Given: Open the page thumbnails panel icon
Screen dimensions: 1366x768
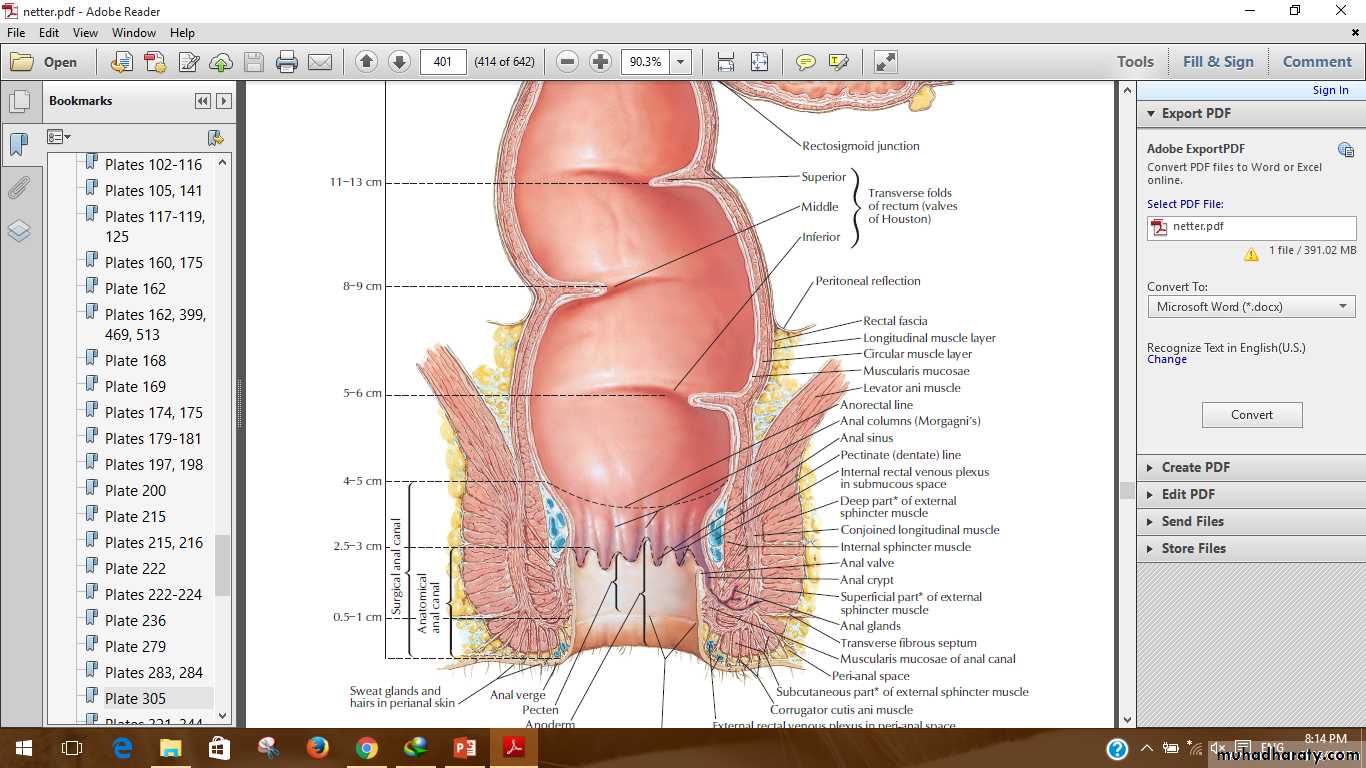Looking at the screenshot, I should point(19,101).
